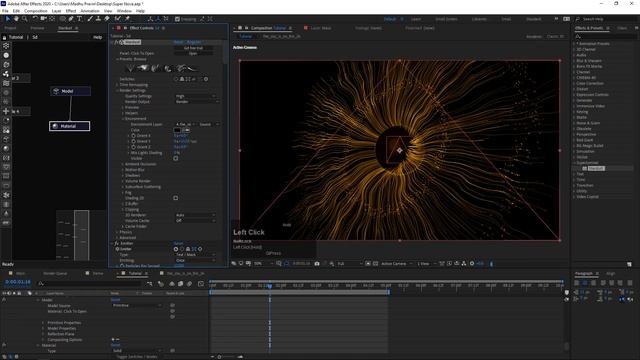Click the Material node in Stardust panel
The image size is (640, 360).
click(x=69, y=126)
